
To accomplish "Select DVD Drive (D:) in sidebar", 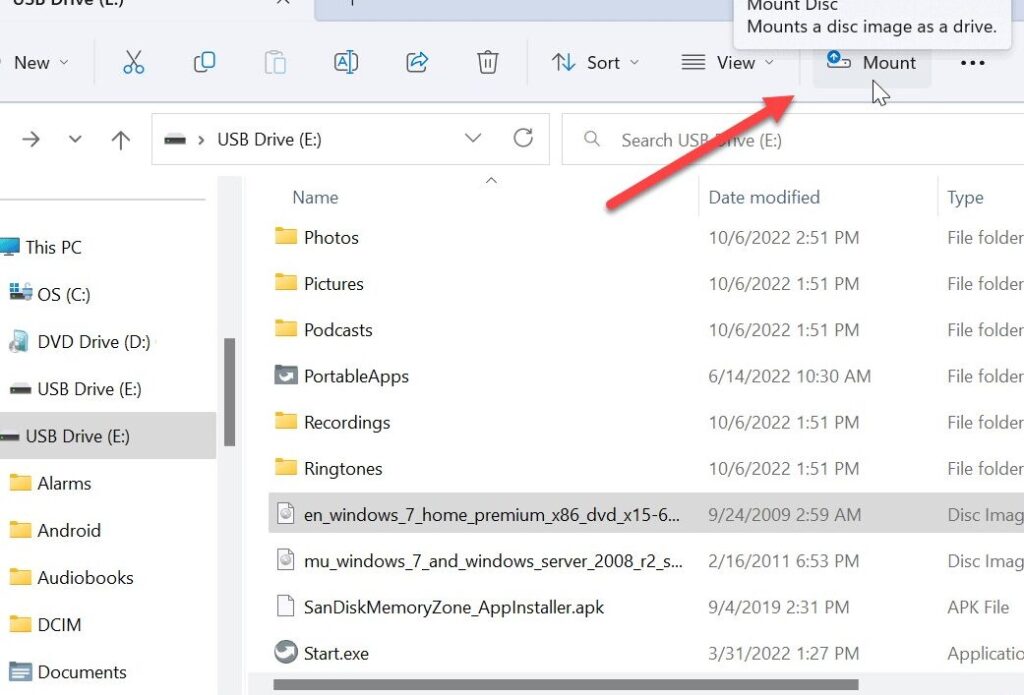I will coord(93,342).
